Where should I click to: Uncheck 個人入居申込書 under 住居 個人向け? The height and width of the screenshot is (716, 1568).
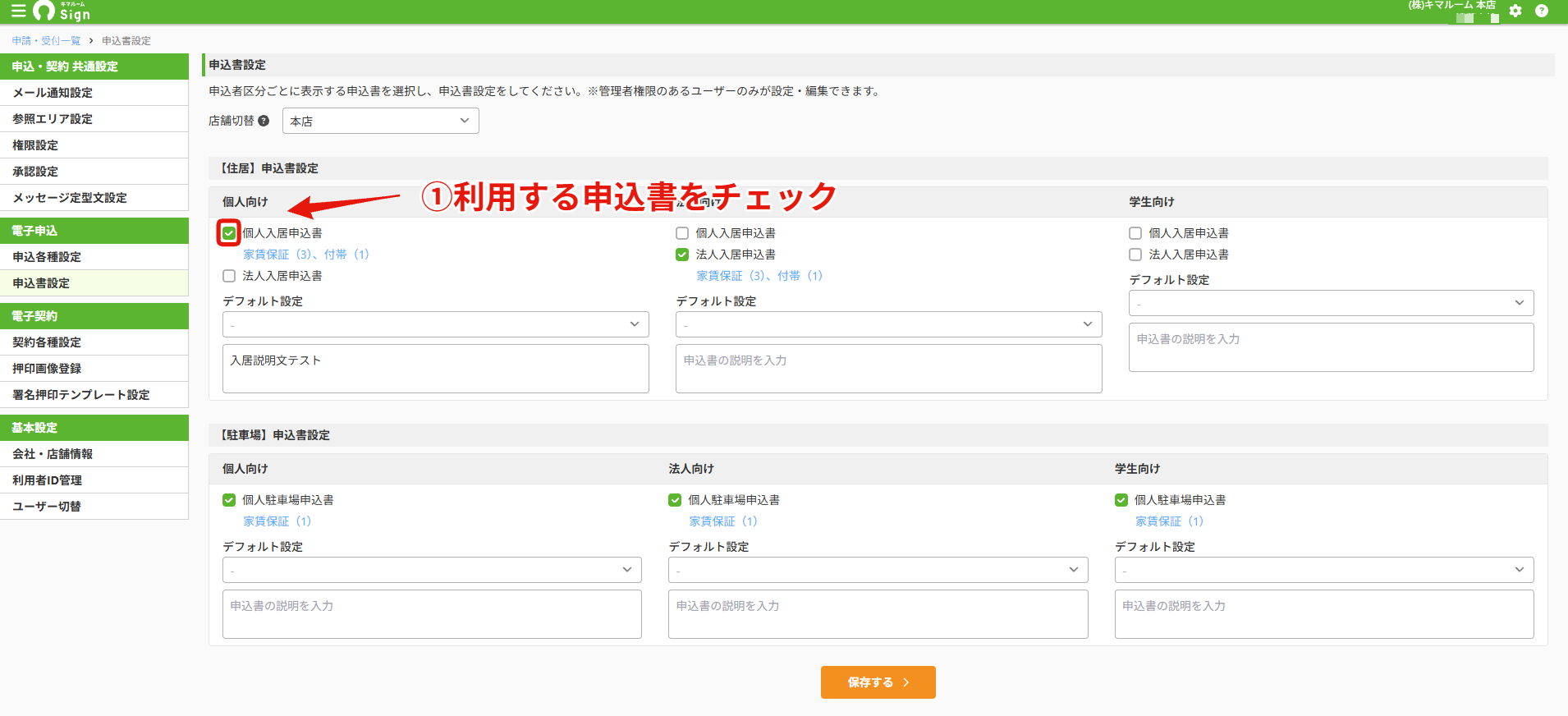[x=229, y=233]
